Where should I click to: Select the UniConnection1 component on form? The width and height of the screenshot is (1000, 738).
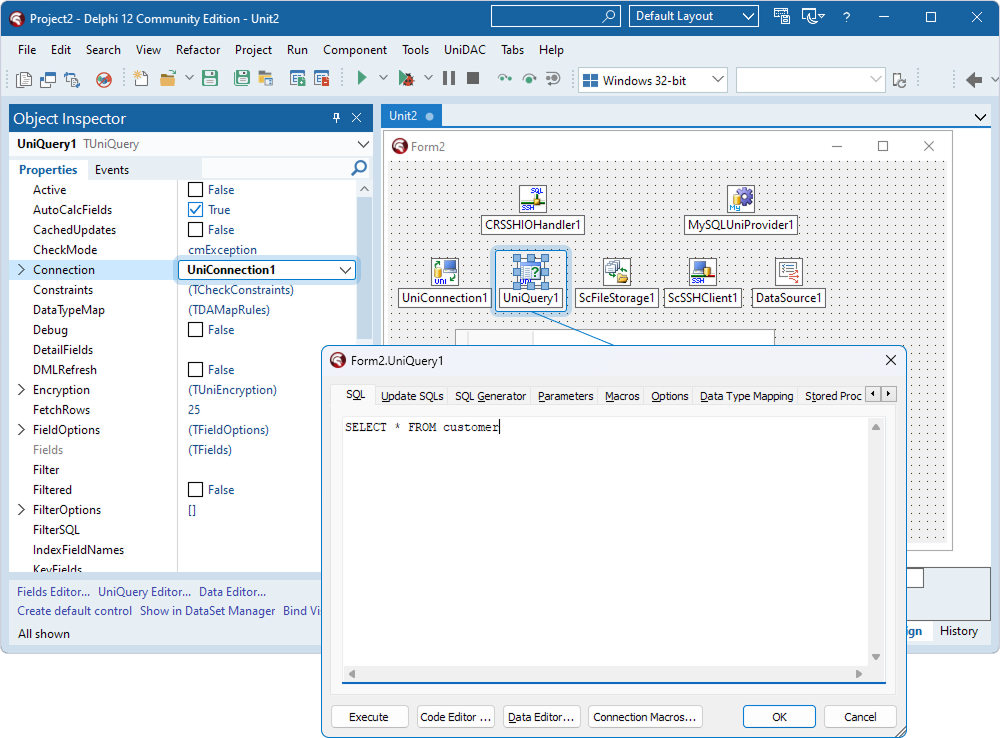tap(445, 272)
